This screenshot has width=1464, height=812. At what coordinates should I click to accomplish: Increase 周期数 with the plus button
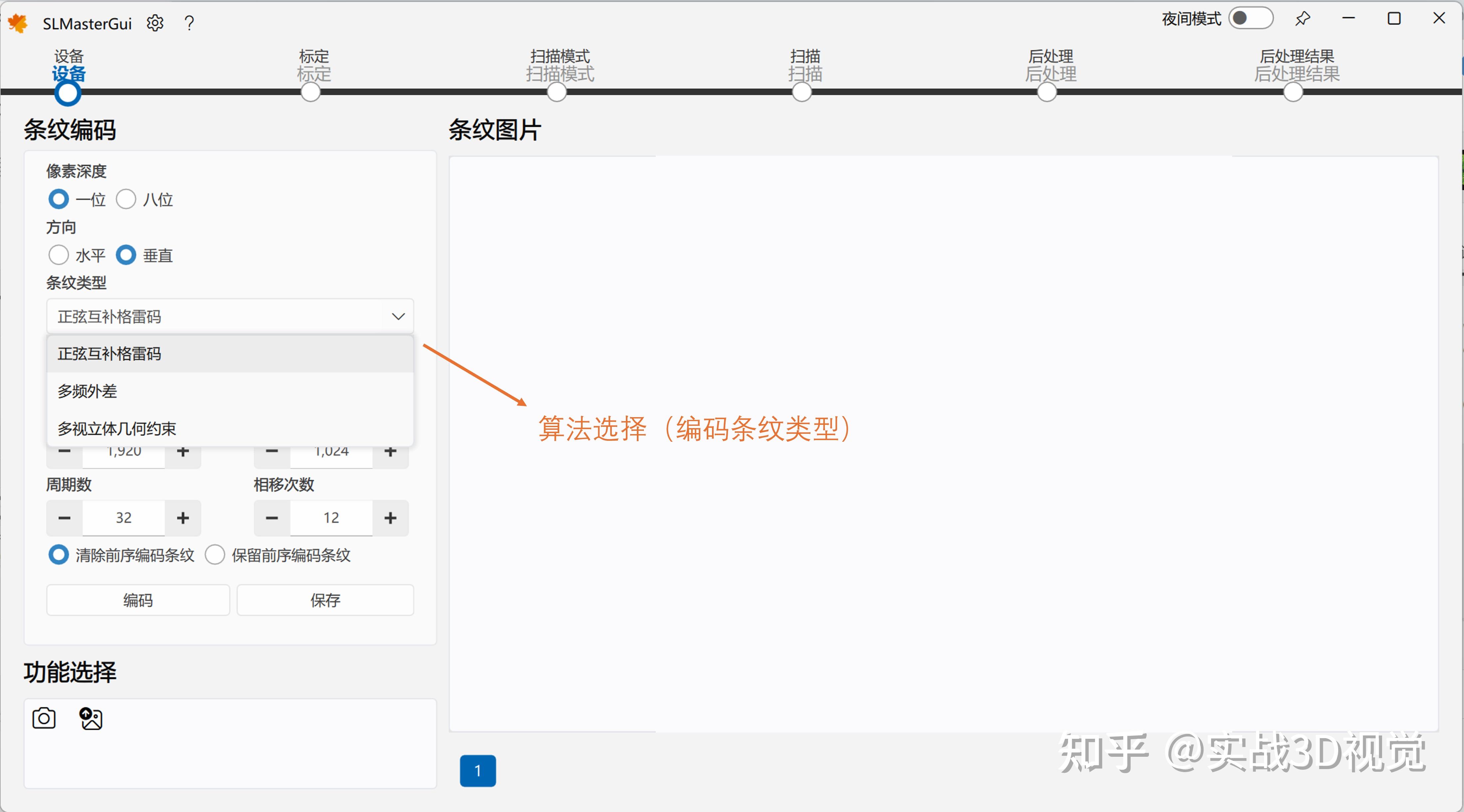point(182,518)
